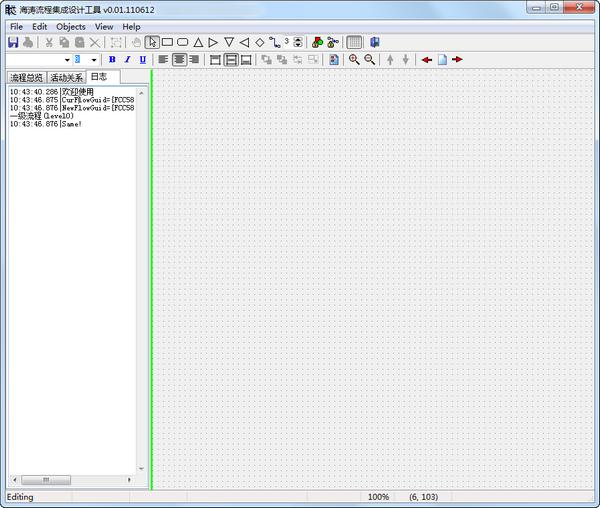600x508 pixels.
Task: Select the rectangle shape tool
Action: [x=167, y=43]
